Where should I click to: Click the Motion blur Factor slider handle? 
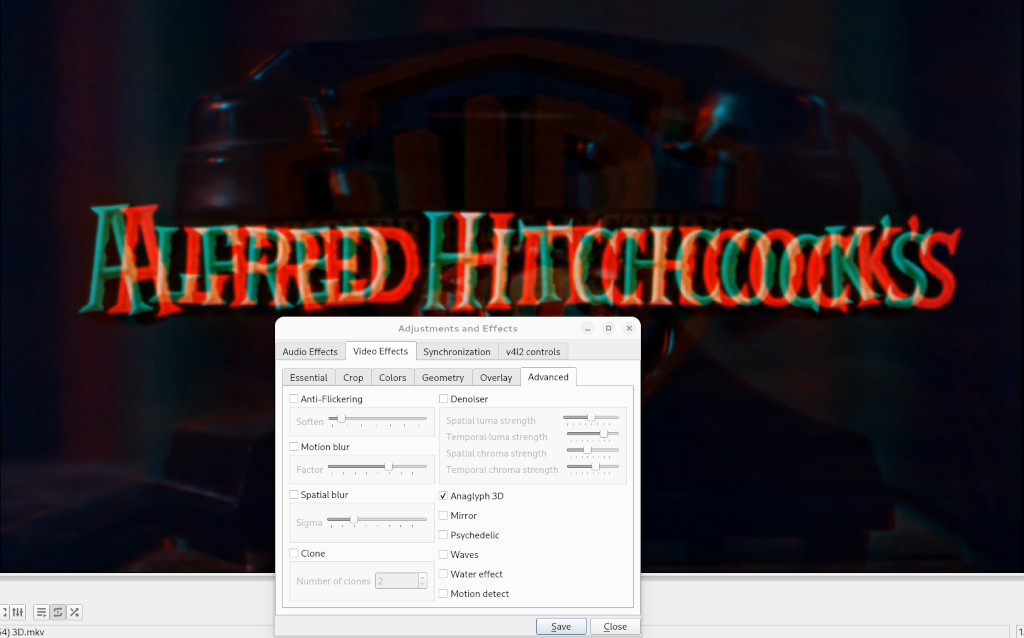coord(389,466)
